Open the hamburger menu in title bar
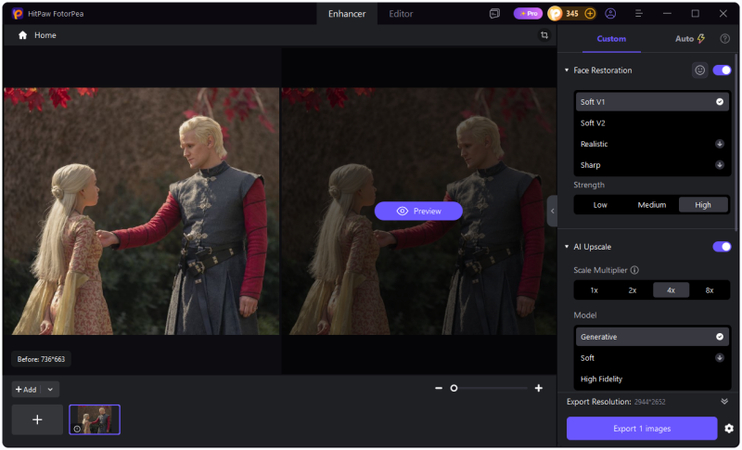The height and width of the screenshot is (450, 742). click(638, 14)
